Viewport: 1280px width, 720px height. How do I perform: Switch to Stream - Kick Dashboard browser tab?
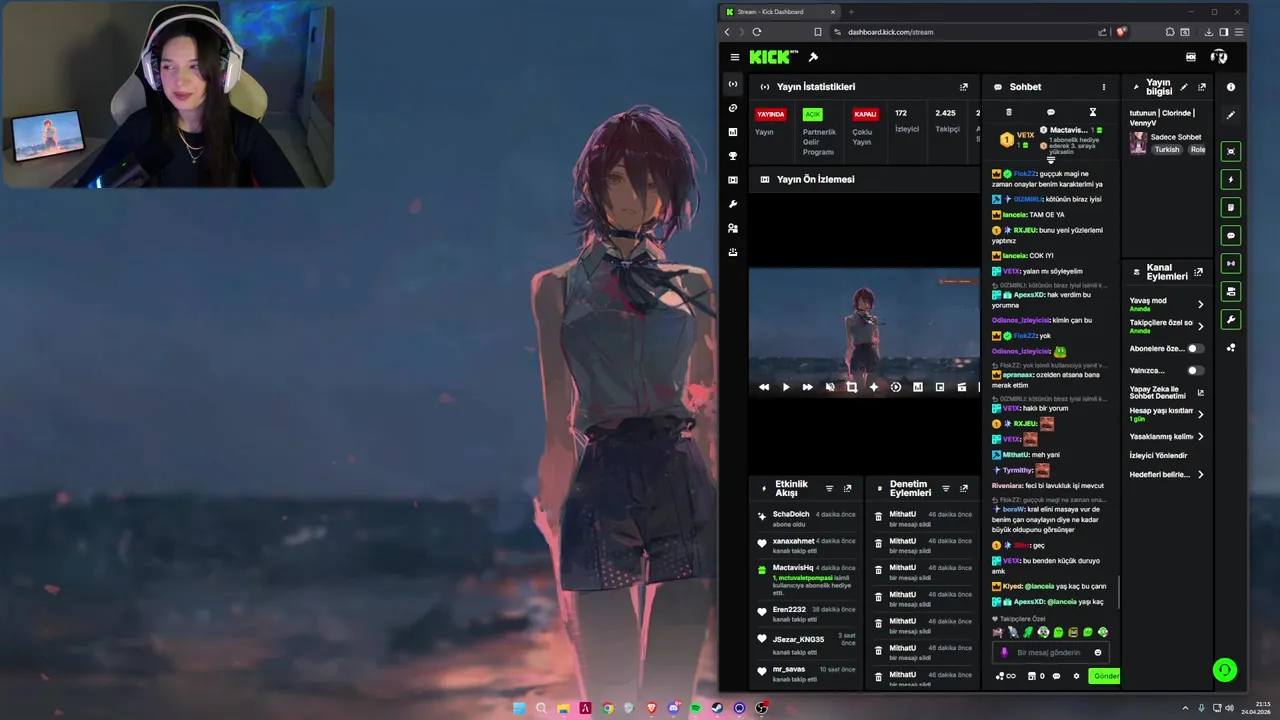click(x=779, y=12)
